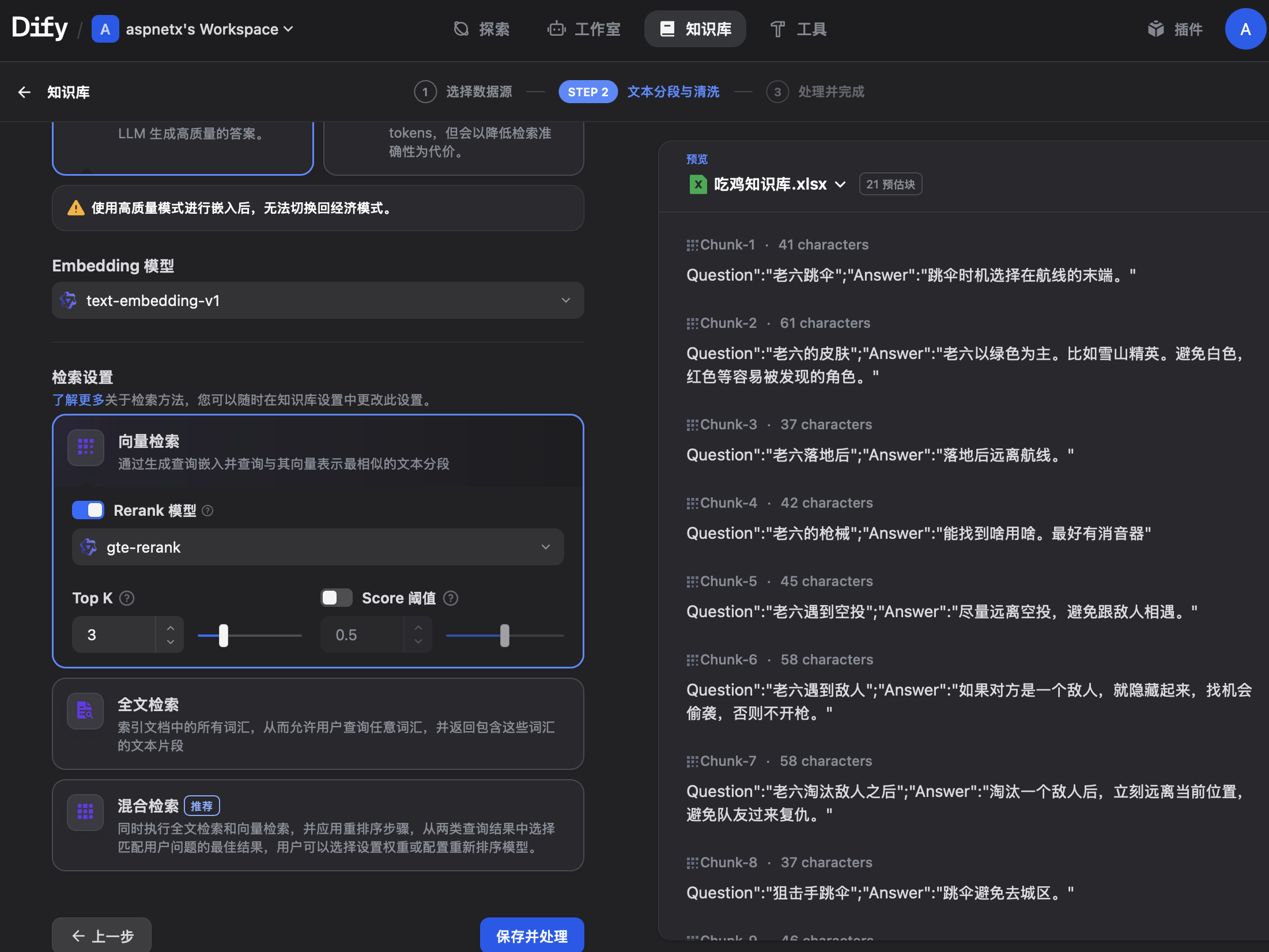Open the text-embedding-v1 model dropdown
The image size is (1269, 952).
click(x=318, y=300)
